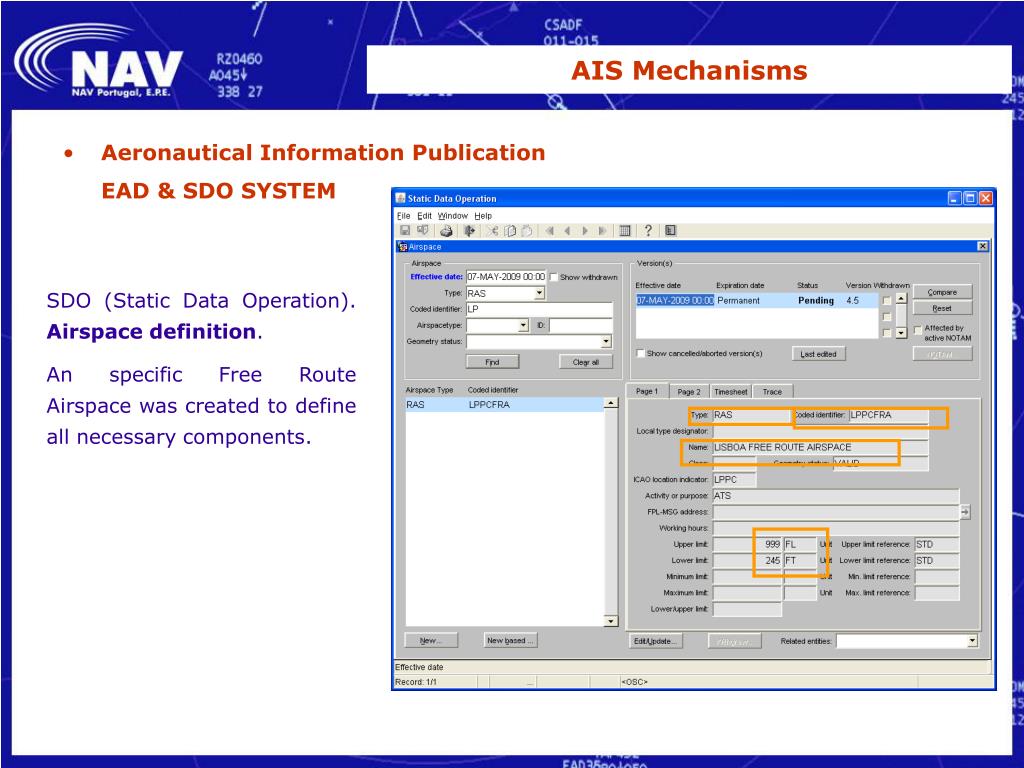Image resolution: width=1024 pixels, height=768 pixels.
Task: Go to last record toolbar arrow
Action: click(602, 231)
